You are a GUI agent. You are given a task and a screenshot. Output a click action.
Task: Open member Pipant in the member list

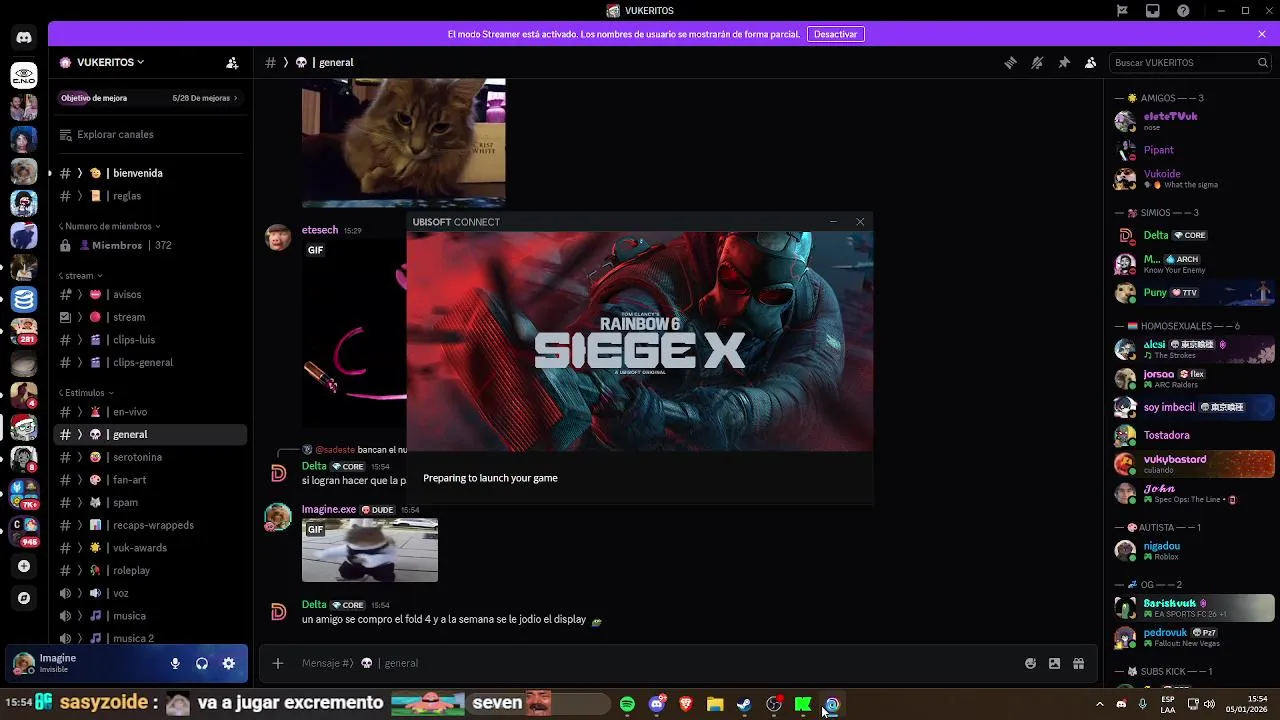[1193, 150]
